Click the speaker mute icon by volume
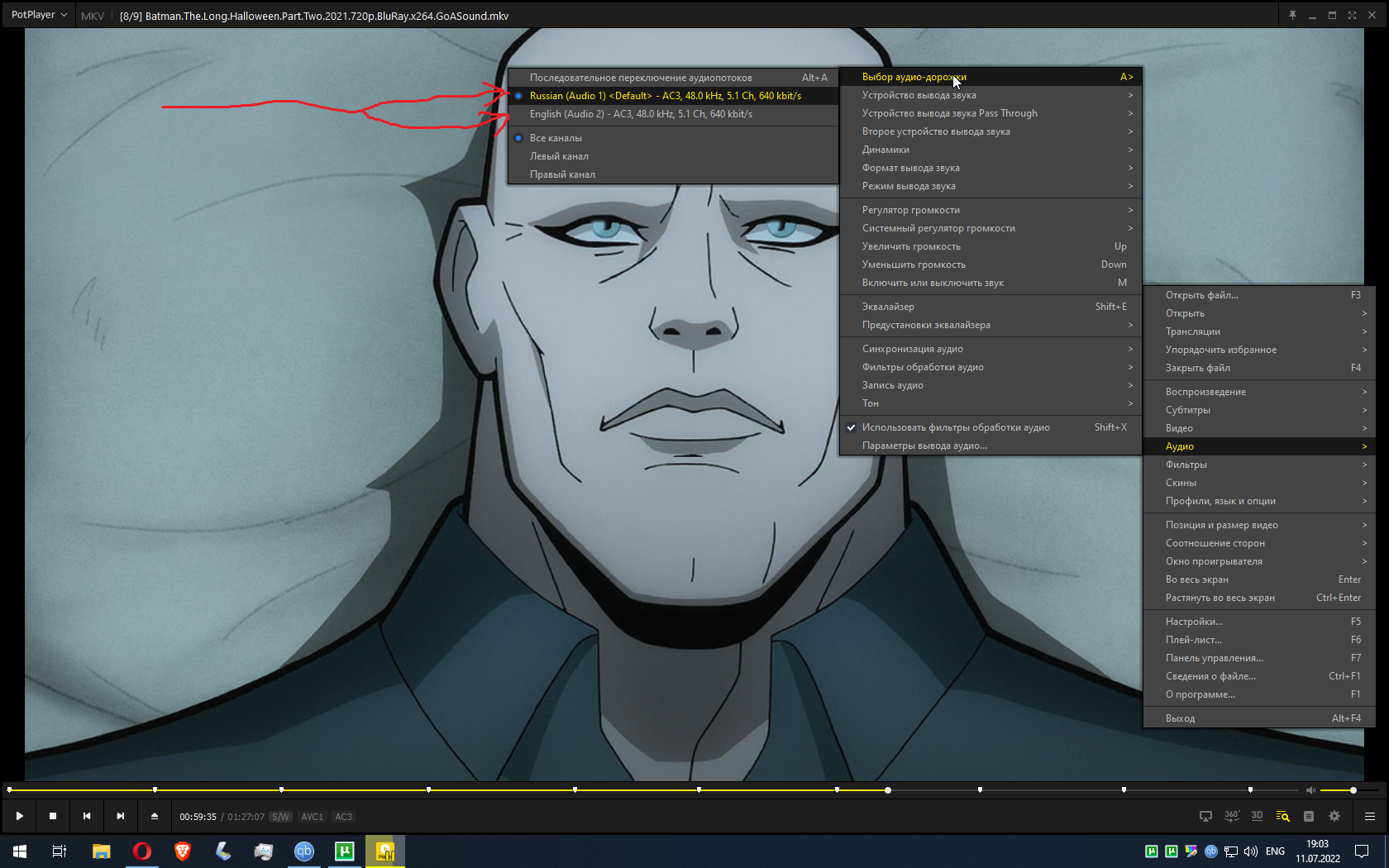The height and width of the screenshot is (868, 1389). [x=1310, y=790]
